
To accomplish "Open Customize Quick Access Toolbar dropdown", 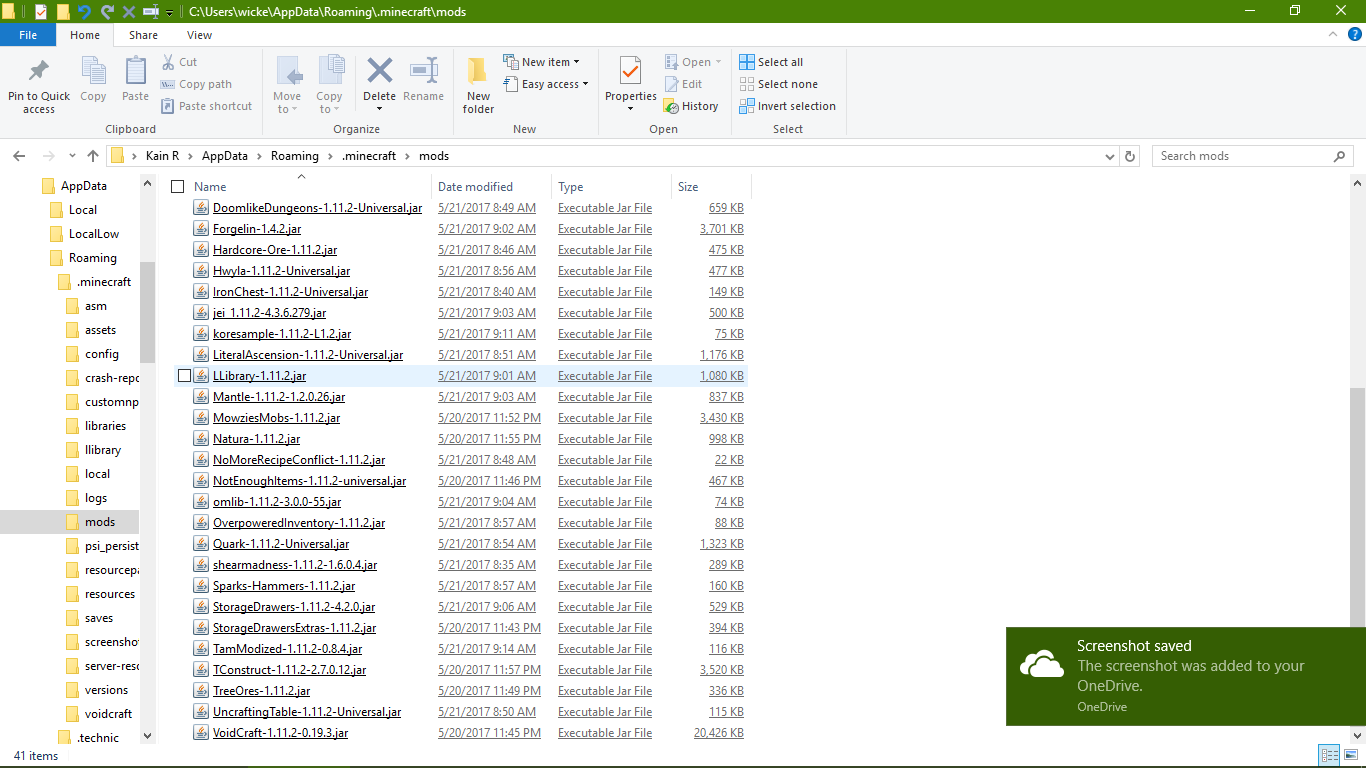I will click(170, 13).
